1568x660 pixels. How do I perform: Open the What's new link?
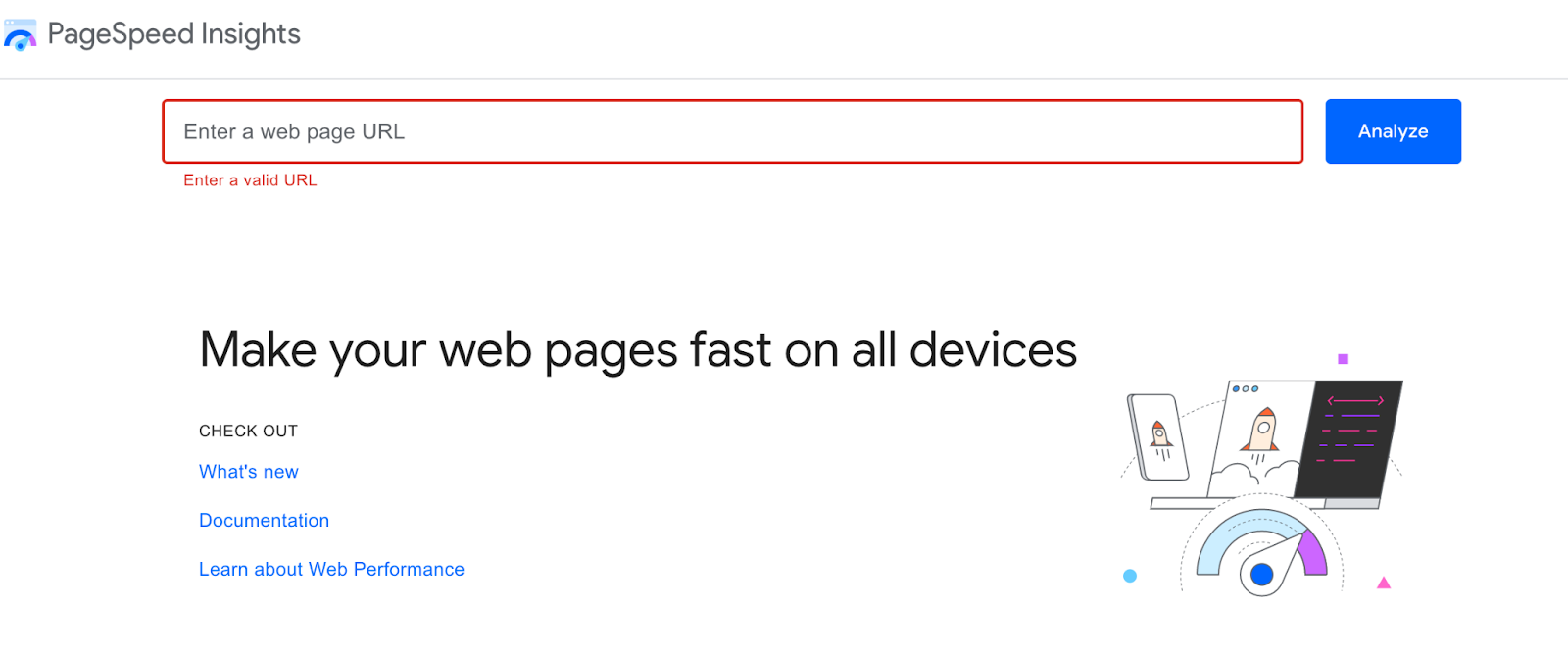[x=249, y=472]
